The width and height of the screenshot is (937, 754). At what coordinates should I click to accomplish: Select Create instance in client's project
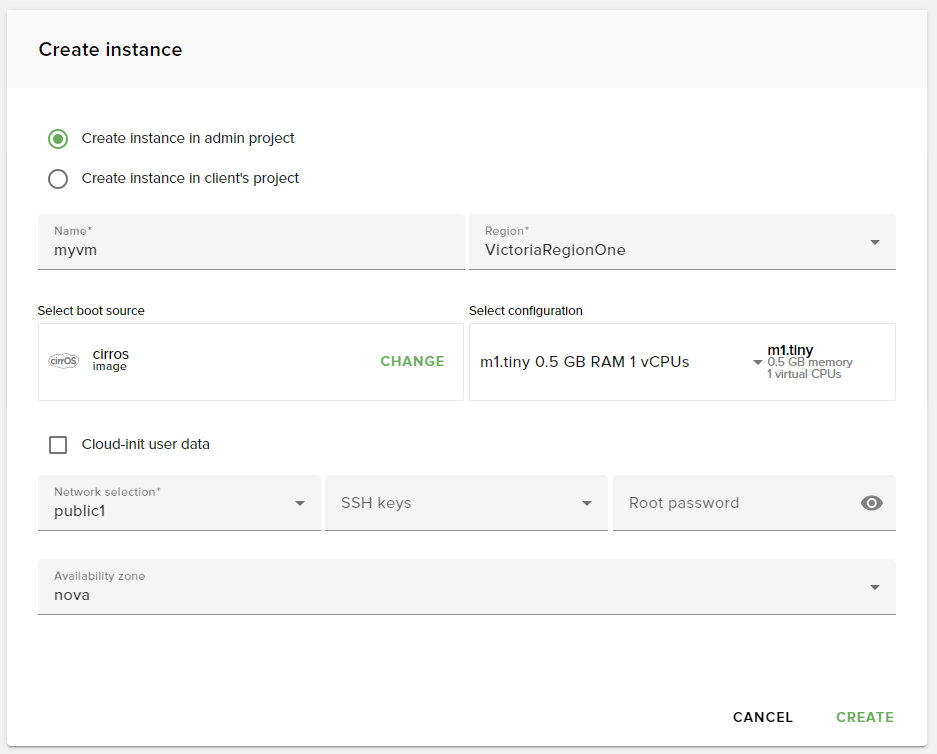[58, 179]
